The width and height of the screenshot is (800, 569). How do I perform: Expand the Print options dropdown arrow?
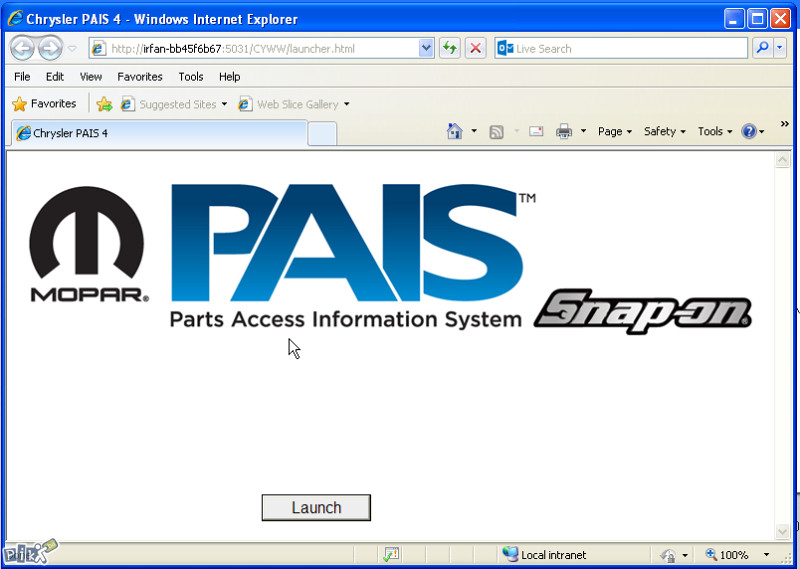point(583,132)
